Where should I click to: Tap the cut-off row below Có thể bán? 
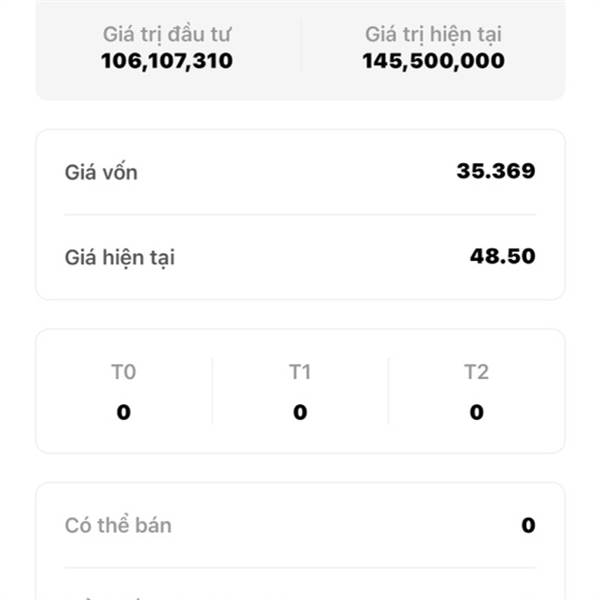(300, 592)
